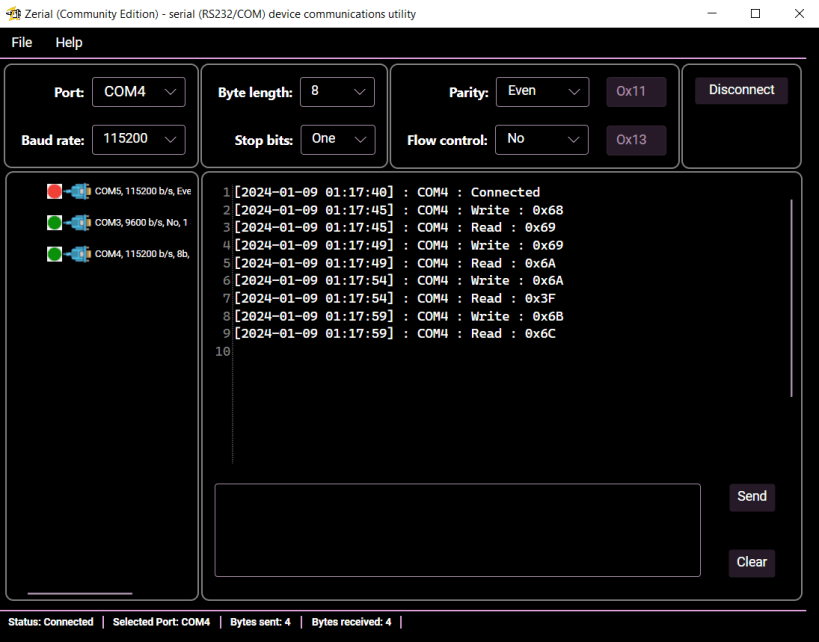
Task: Click the Send button
Action: pos(752,497)
